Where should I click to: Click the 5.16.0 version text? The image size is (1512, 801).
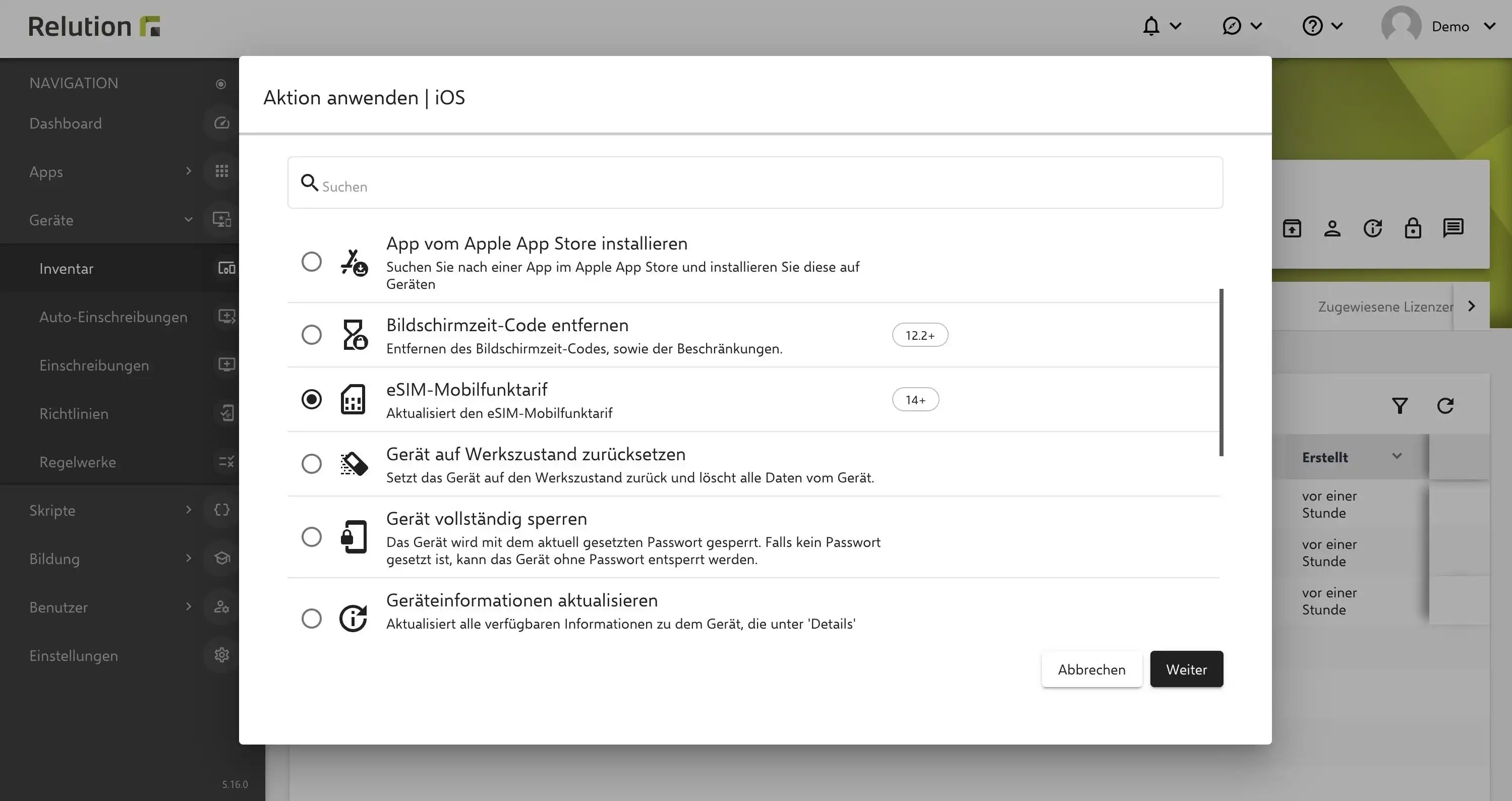[235, 784]
